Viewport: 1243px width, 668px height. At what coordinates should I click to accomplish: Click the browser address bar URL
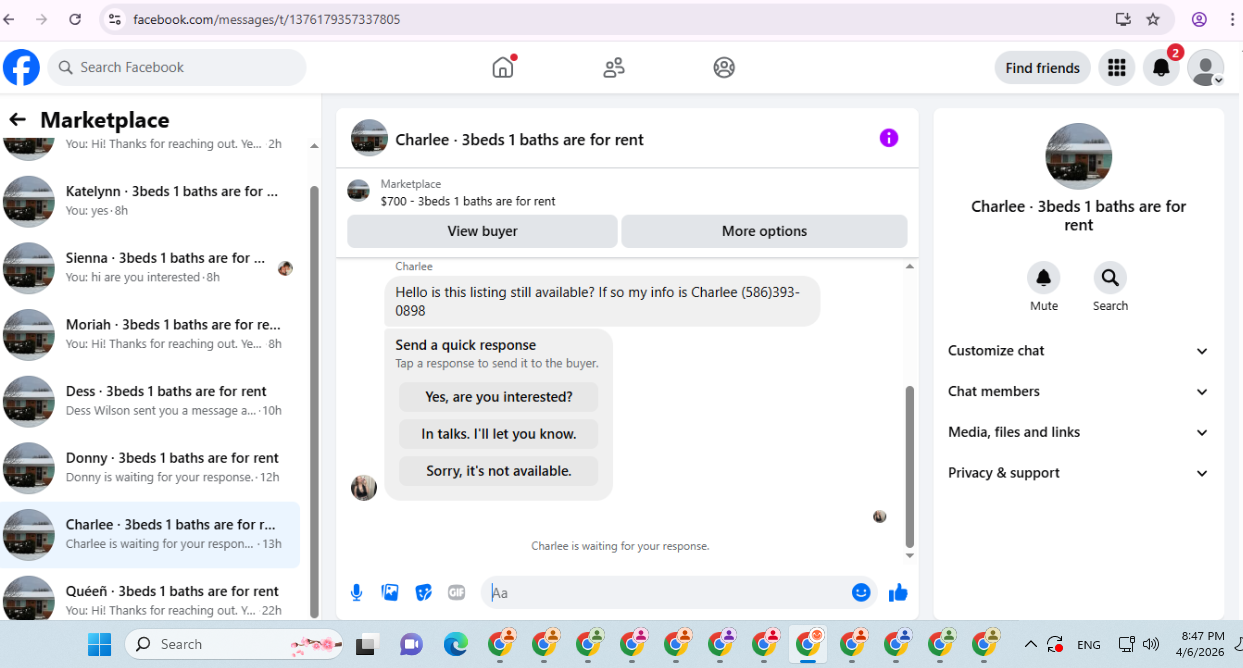click(267, 19)
